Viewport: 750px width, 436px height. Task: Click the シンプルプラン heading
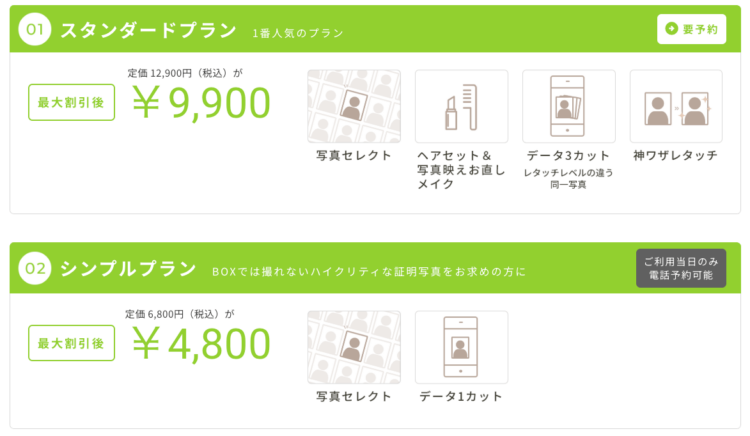(x=128, y=269)
